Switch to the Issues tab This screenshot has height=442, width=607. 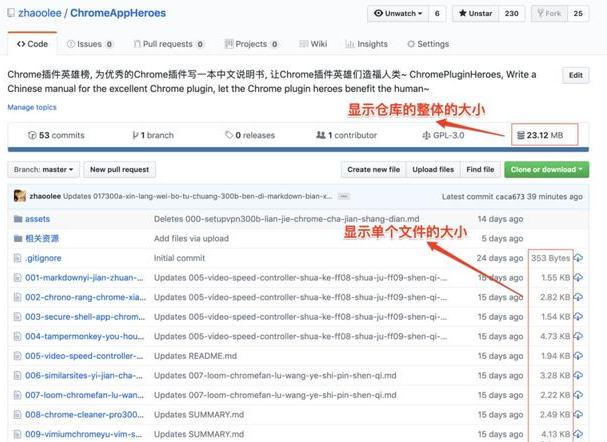90,44
